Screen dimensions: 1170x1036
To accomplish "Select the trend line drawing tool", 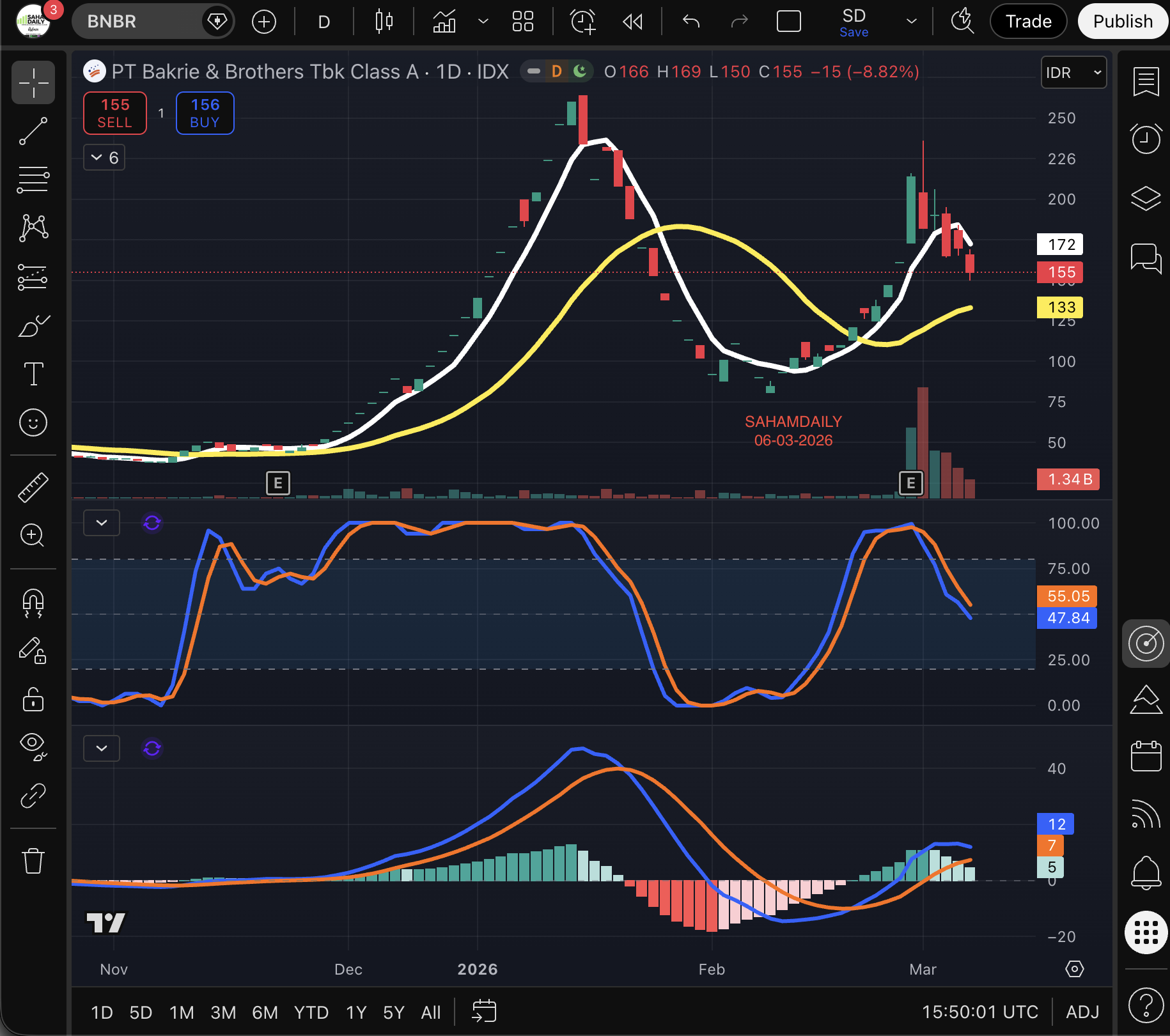I will point(33,131).
